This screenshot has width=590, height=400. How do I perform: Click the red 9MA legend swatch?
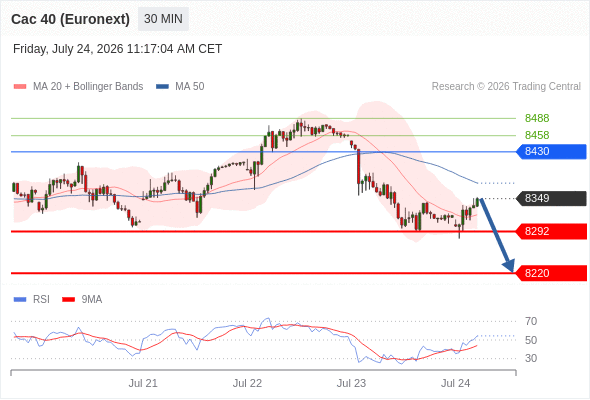pyautogui.click(x=68, y=300)
